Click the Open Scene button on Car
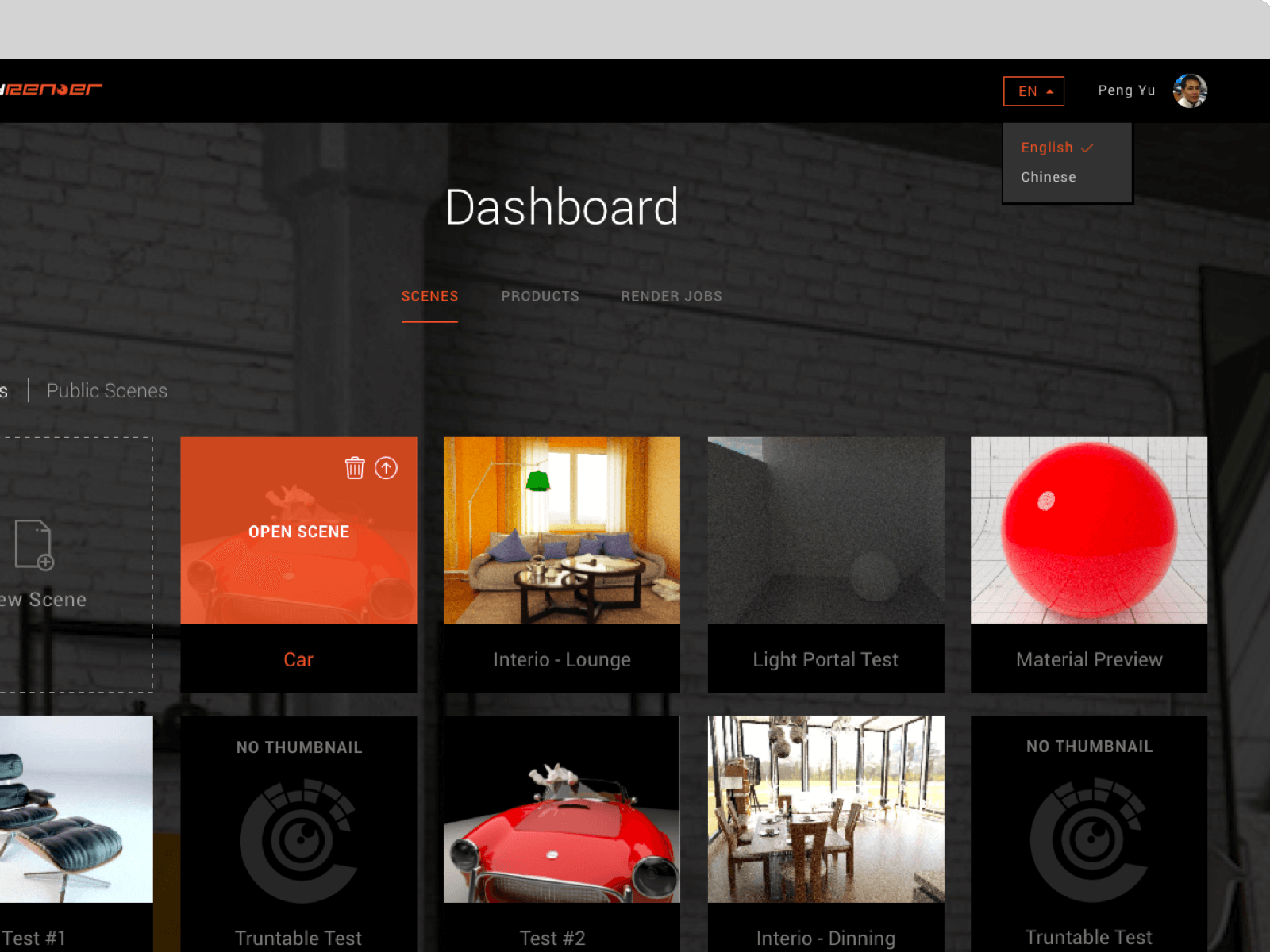1270x952 pixels. (x=298, y=532)
